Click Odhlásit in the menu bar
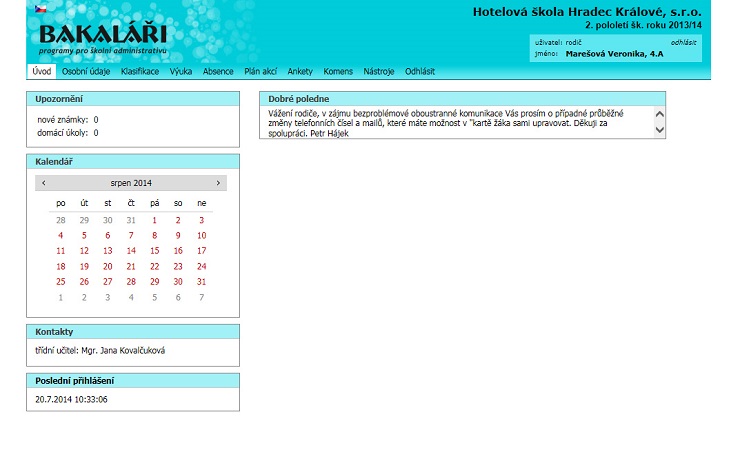The height and width of the screenshot is (472, 740). (420, 71)
